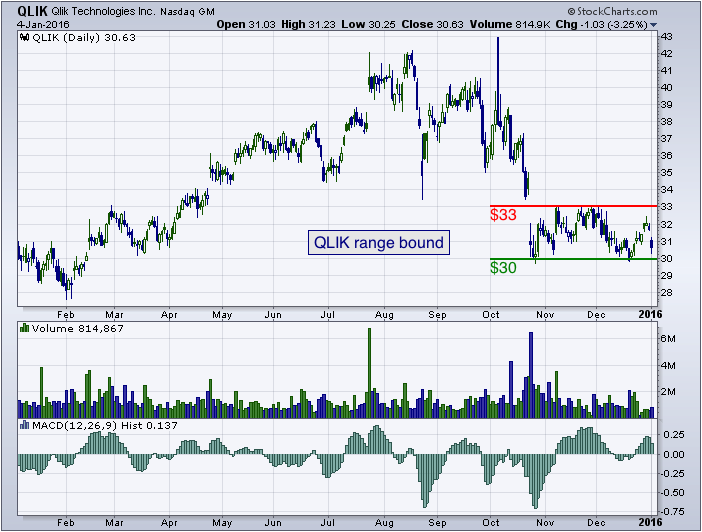Click the QLIK ticker symbol title

coord(32,11)
